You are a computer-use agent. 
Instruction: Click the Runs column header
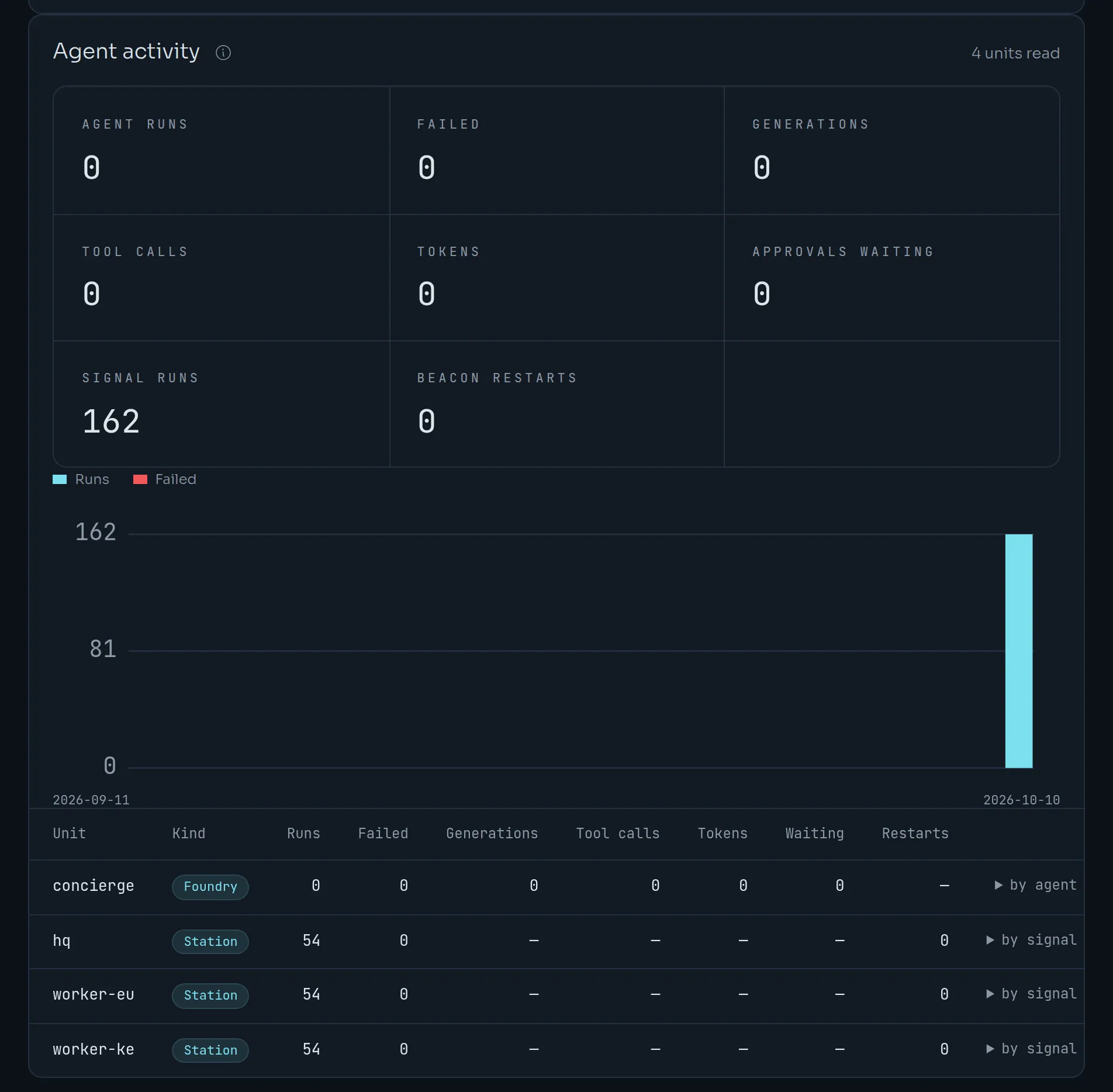coord(303,834)
